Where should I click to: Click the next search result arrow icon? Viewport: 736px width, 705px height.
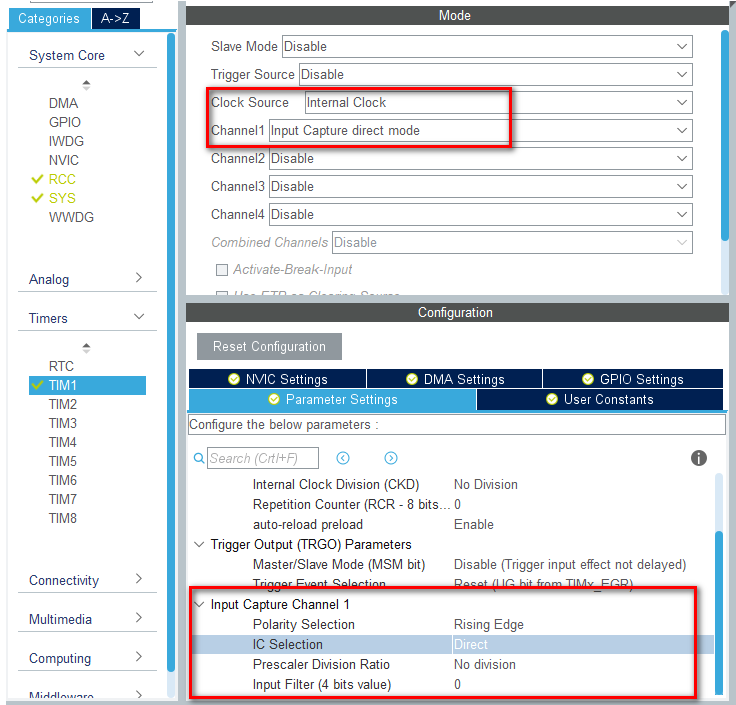point(391,458)
